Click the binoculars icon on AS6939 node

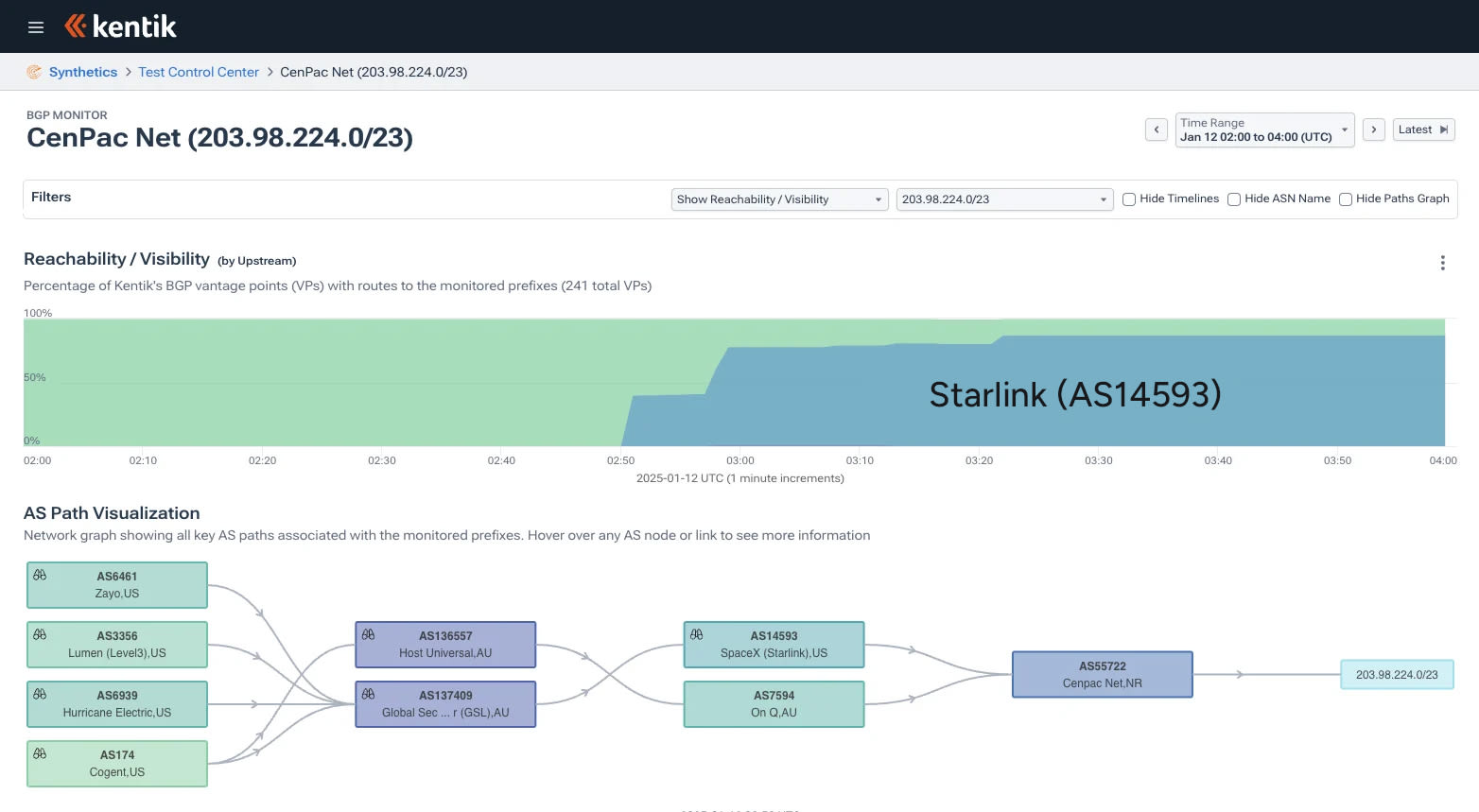click(40, 694)
